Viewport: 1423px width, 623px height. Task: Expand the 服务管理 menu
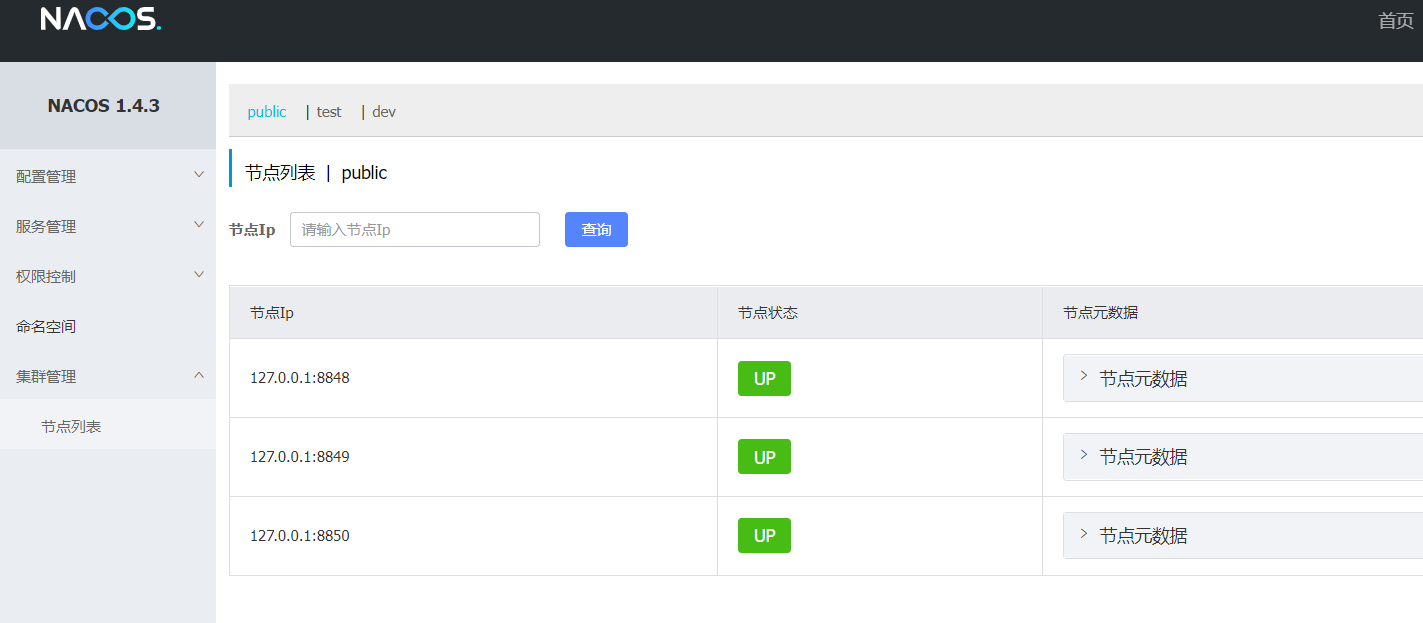click(108, 226)
